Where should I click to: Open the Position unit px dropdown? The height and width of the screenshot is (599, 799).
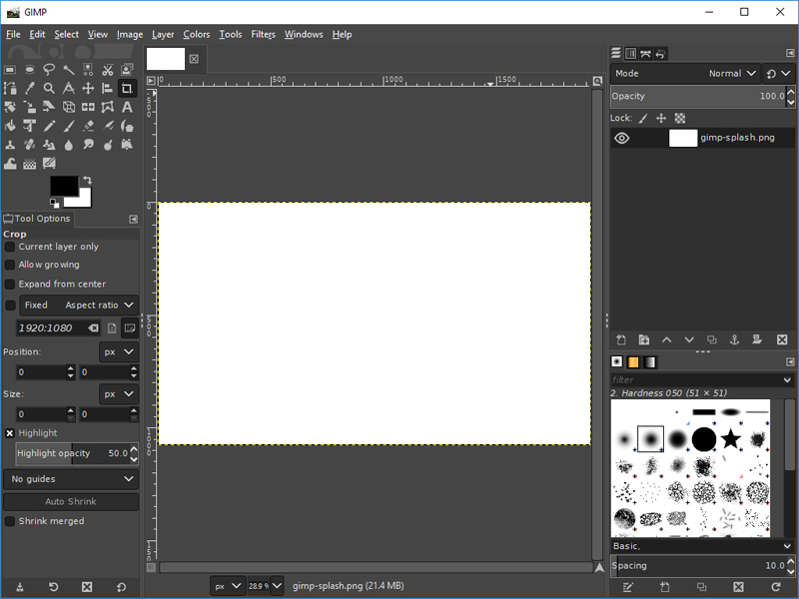pyautogui.click(x=118, y=352)
